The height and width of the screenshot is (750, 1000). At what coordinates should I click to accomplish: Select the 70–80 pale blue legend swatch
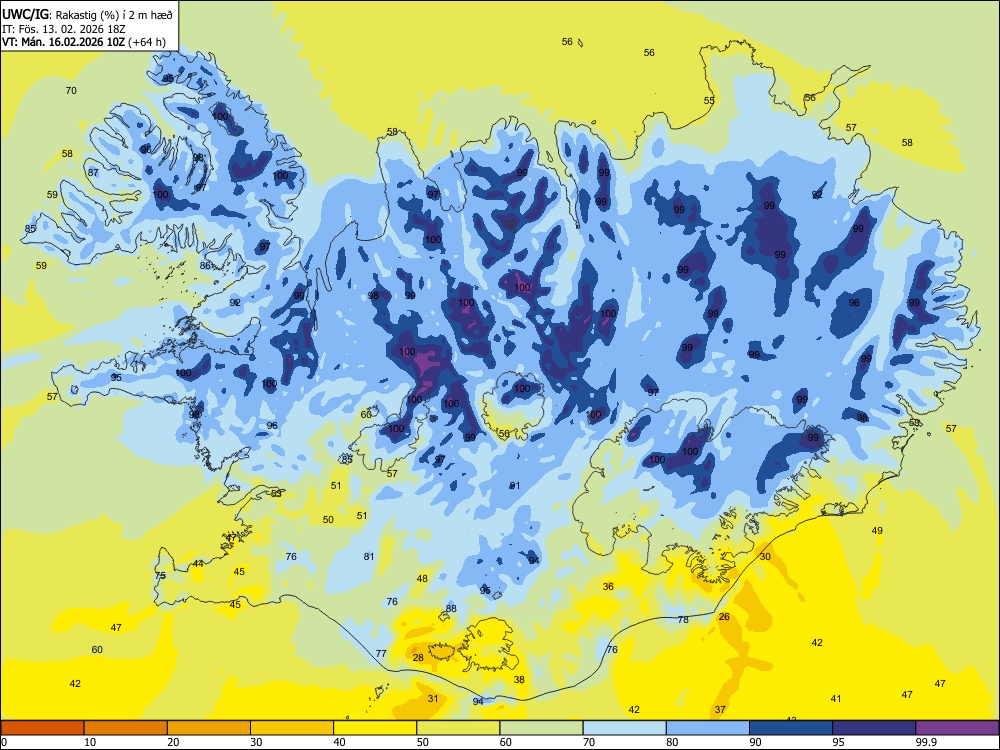624,728
